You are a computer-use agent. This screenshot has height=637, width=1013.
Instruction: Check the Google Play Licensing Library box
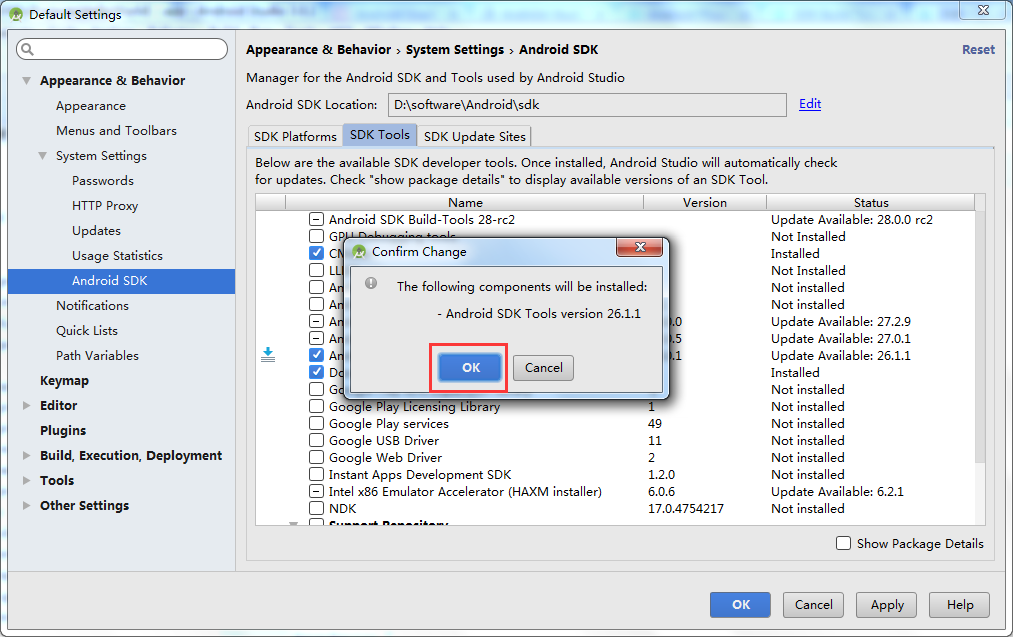317,406
